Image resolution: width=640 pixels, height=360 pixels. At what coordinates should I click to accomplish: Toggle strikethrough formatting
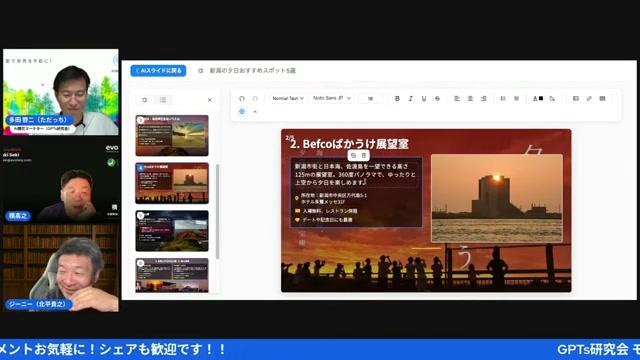coord(437,98)
